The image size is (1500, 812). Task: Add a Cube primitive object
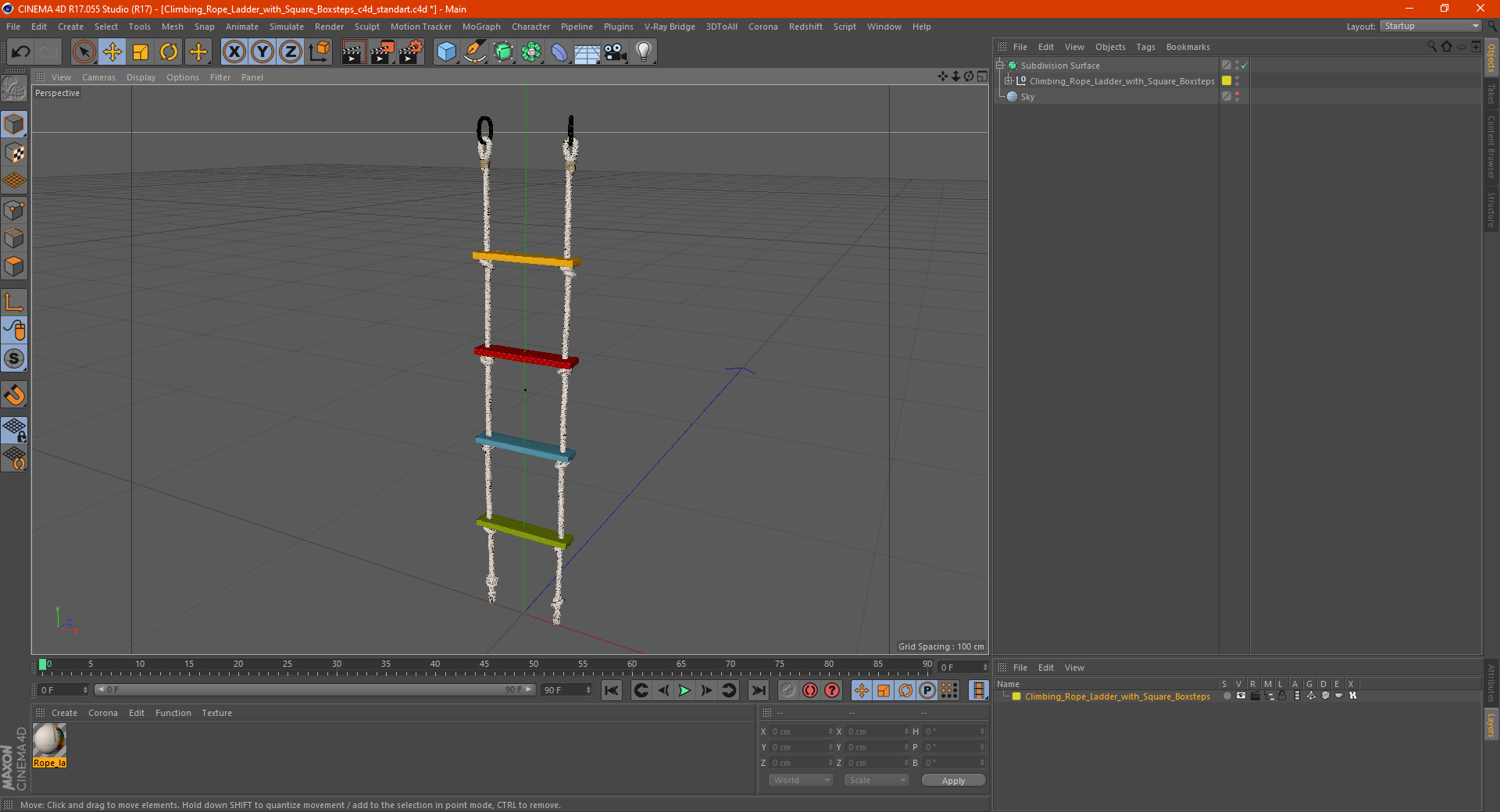point(446,52)
